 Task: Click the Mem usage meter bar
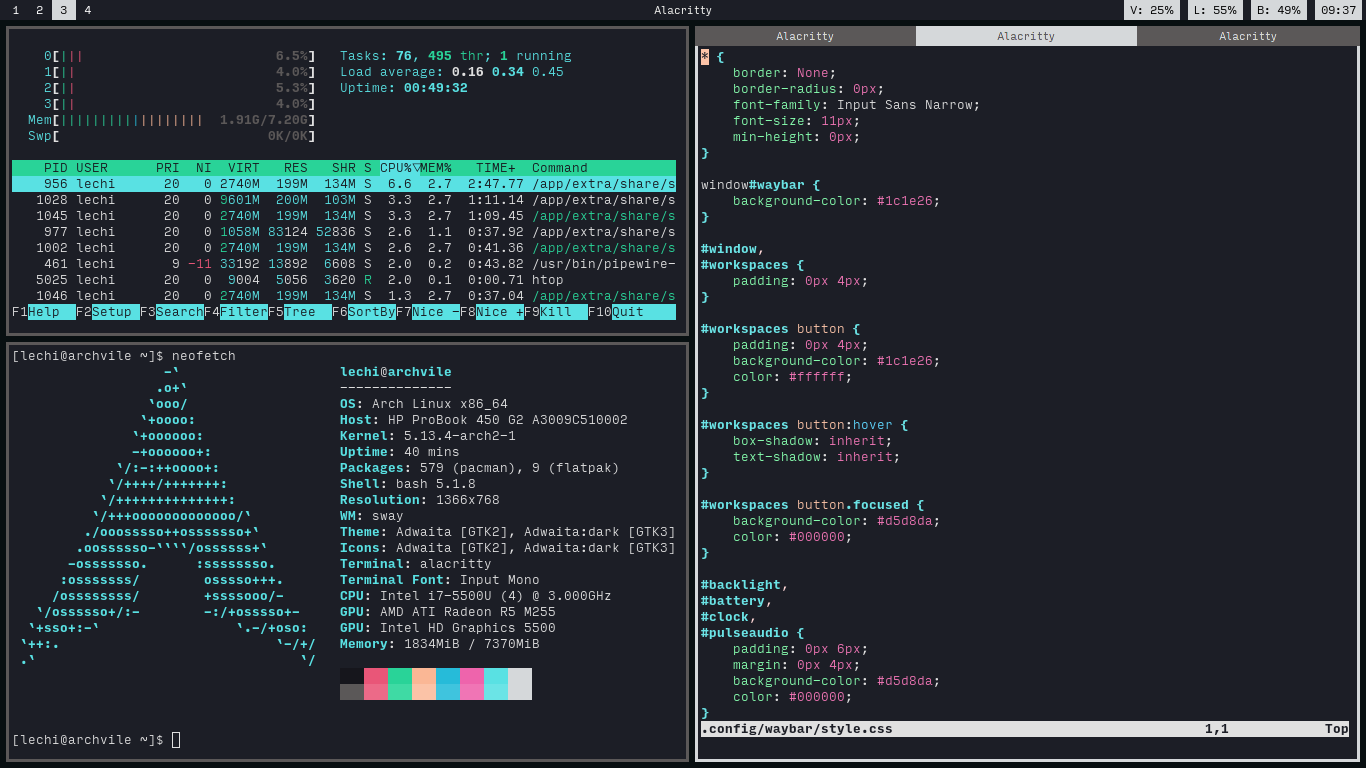click(172, 120)
